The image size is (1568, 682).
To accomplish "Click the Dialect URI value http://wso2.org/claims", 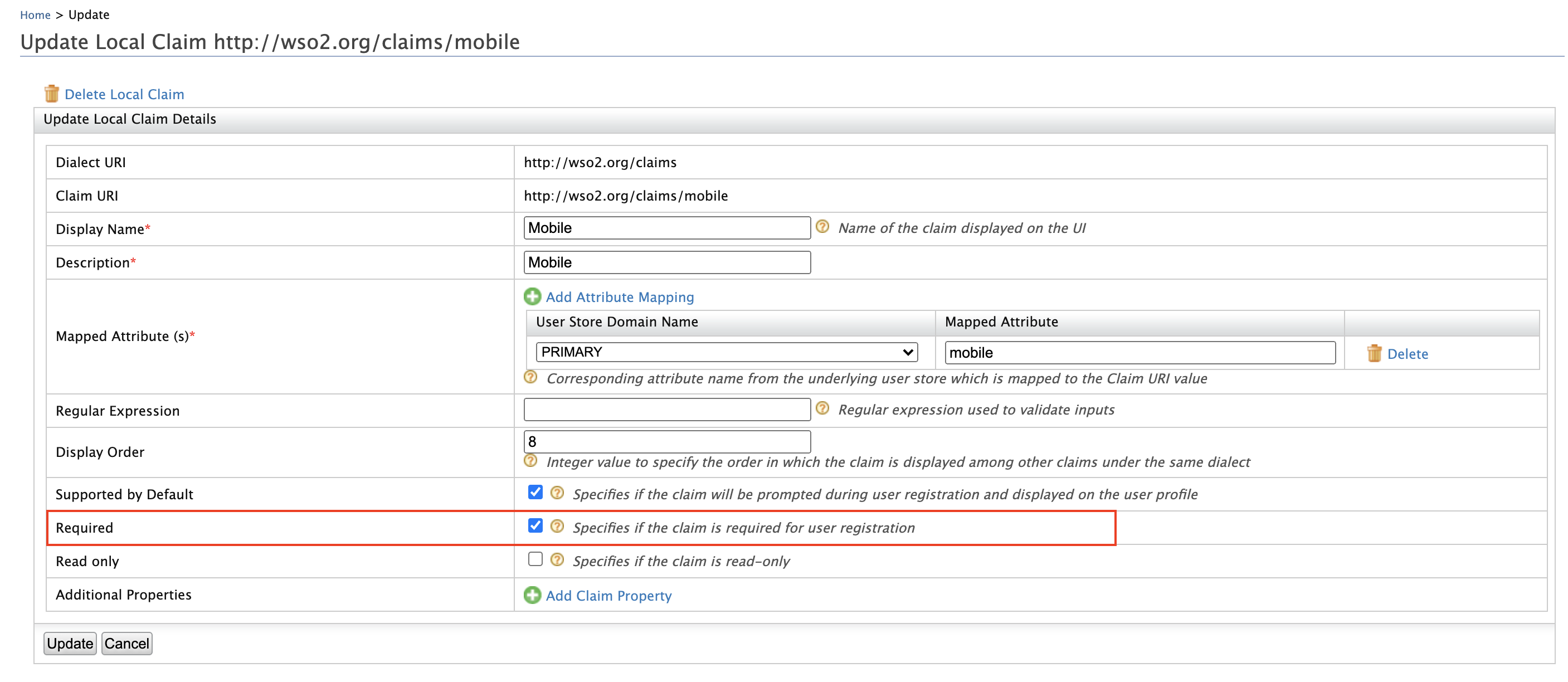I will coord(600,163).
